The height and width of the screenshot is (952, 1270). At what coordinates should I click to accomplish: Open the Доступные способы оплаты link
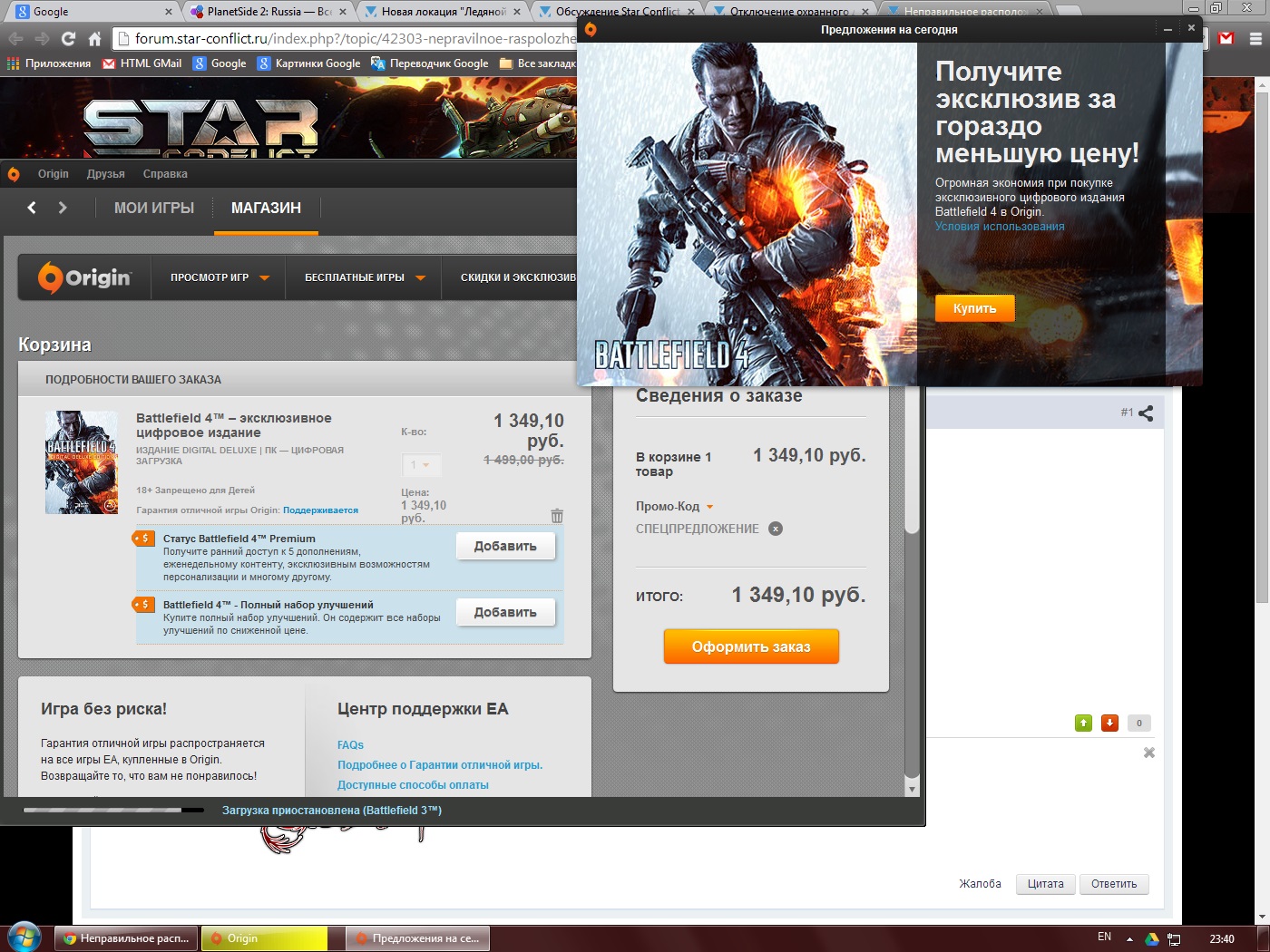point(413,785)
